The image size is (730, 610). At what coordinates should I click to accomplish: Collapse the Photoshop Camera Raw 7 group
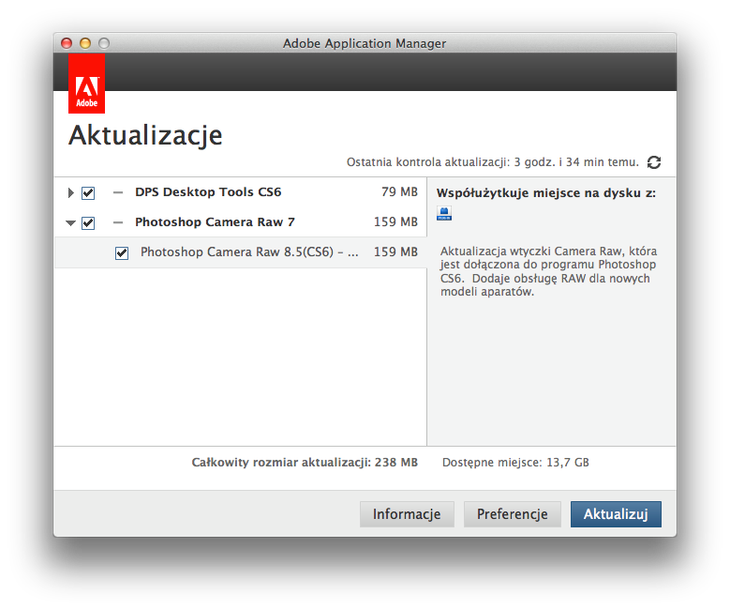coord(71,223)
